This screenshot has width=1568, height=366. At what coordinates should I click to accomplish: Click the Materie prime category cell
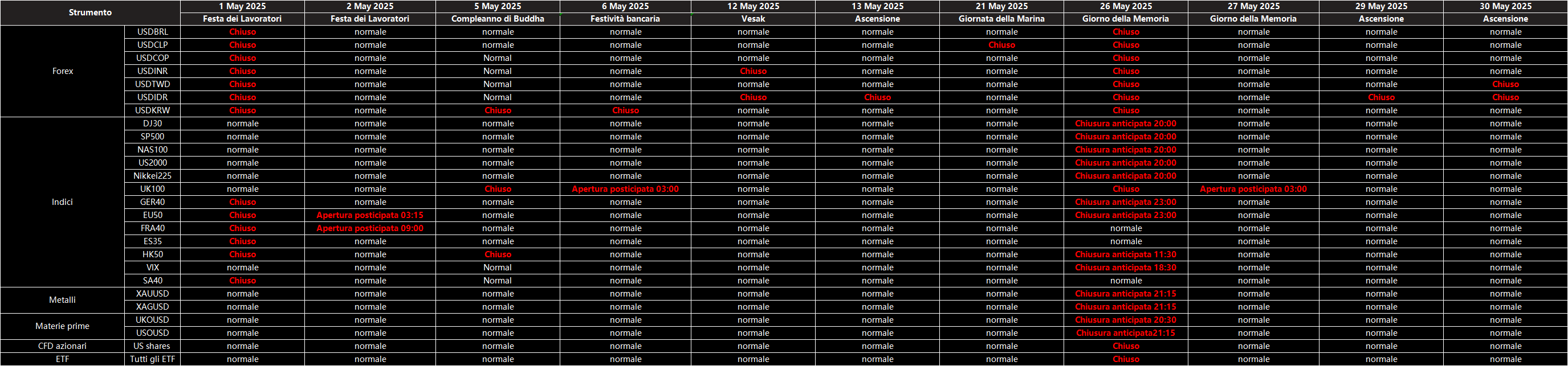tap(62, 326)
